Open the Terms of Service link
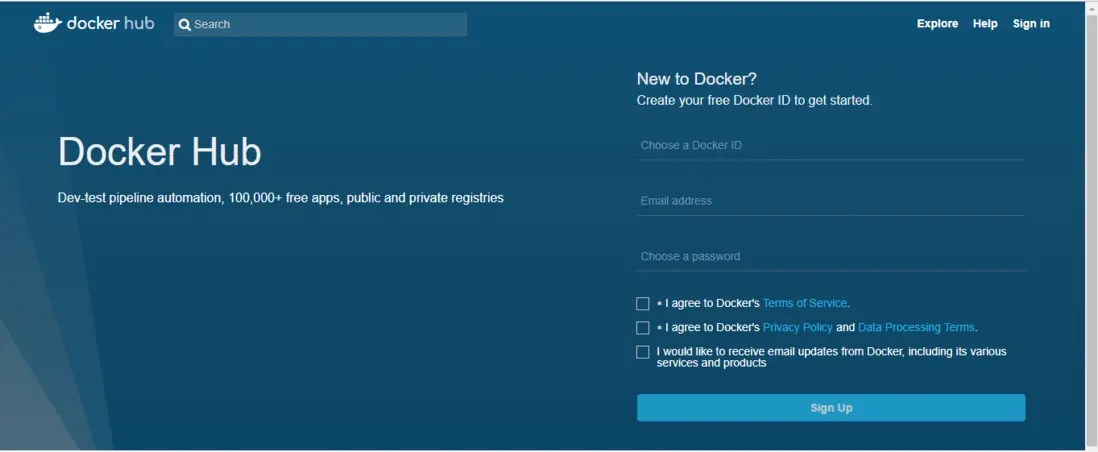This screenshot has height=452, width=1098. point(805,303)
